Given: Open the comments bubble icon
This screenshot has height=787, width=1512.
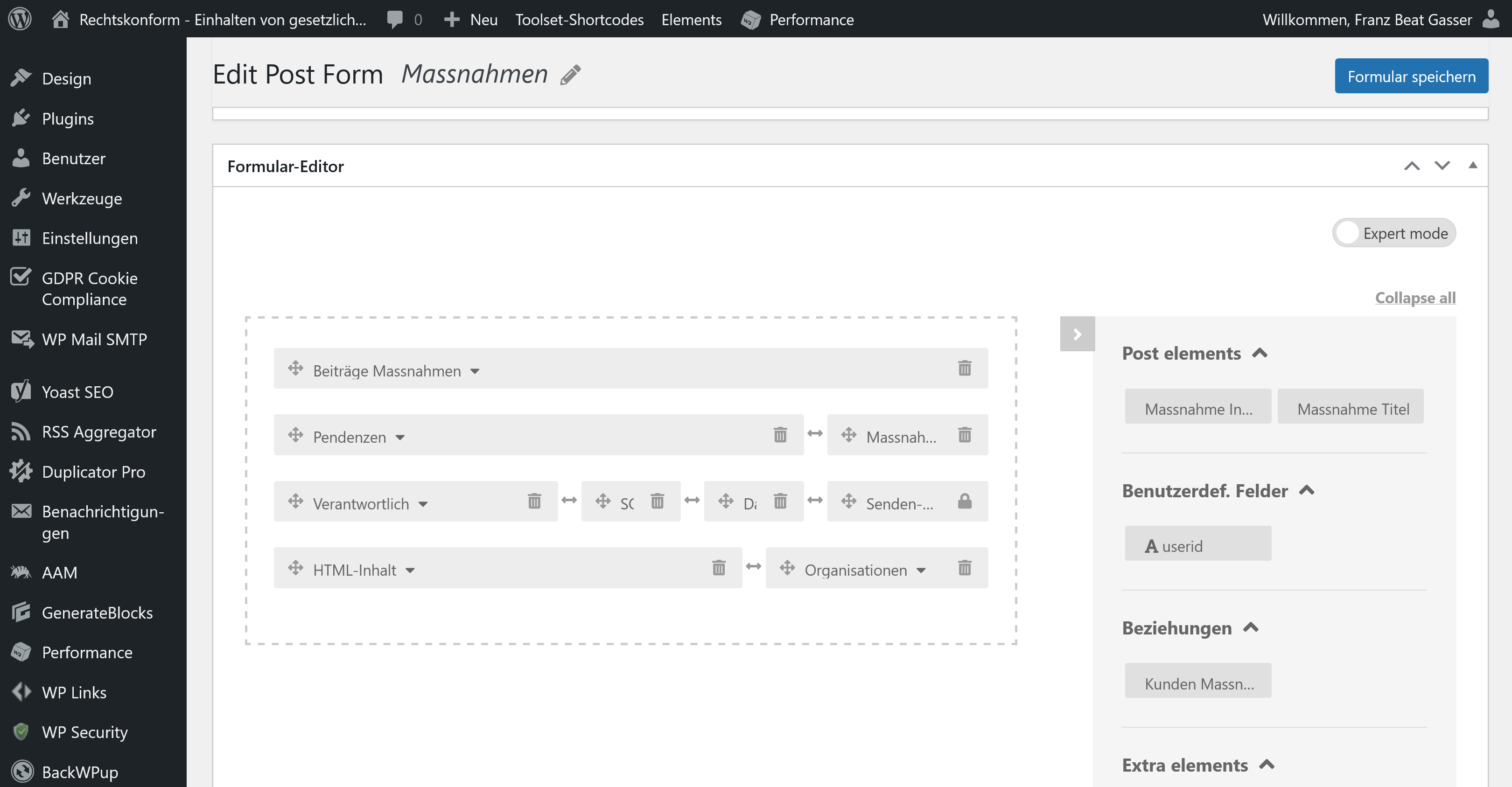Looking at the screenshot, I should 395,20.
